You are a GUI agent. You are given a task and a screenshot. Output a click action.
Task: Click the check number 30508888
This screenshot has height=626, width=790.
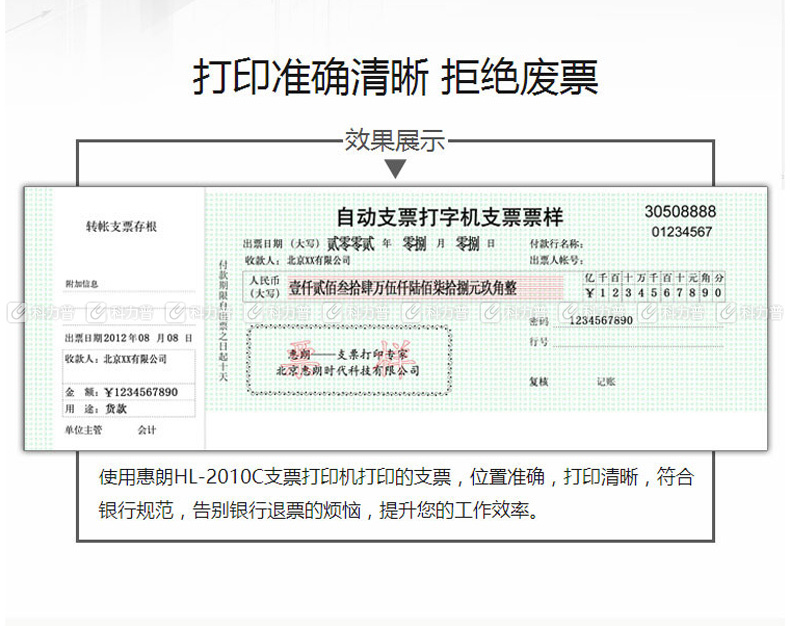680,211
